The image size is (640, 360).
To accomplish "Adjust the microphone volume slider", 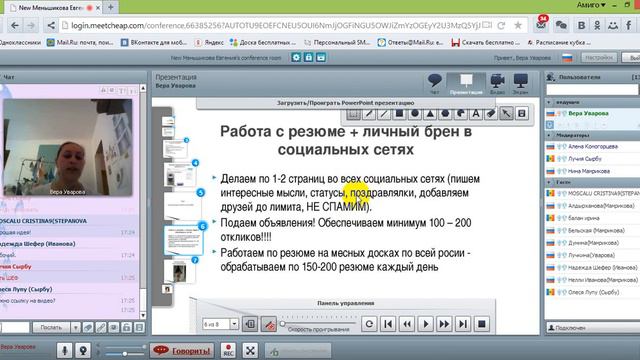I will (x=125, y=354).
